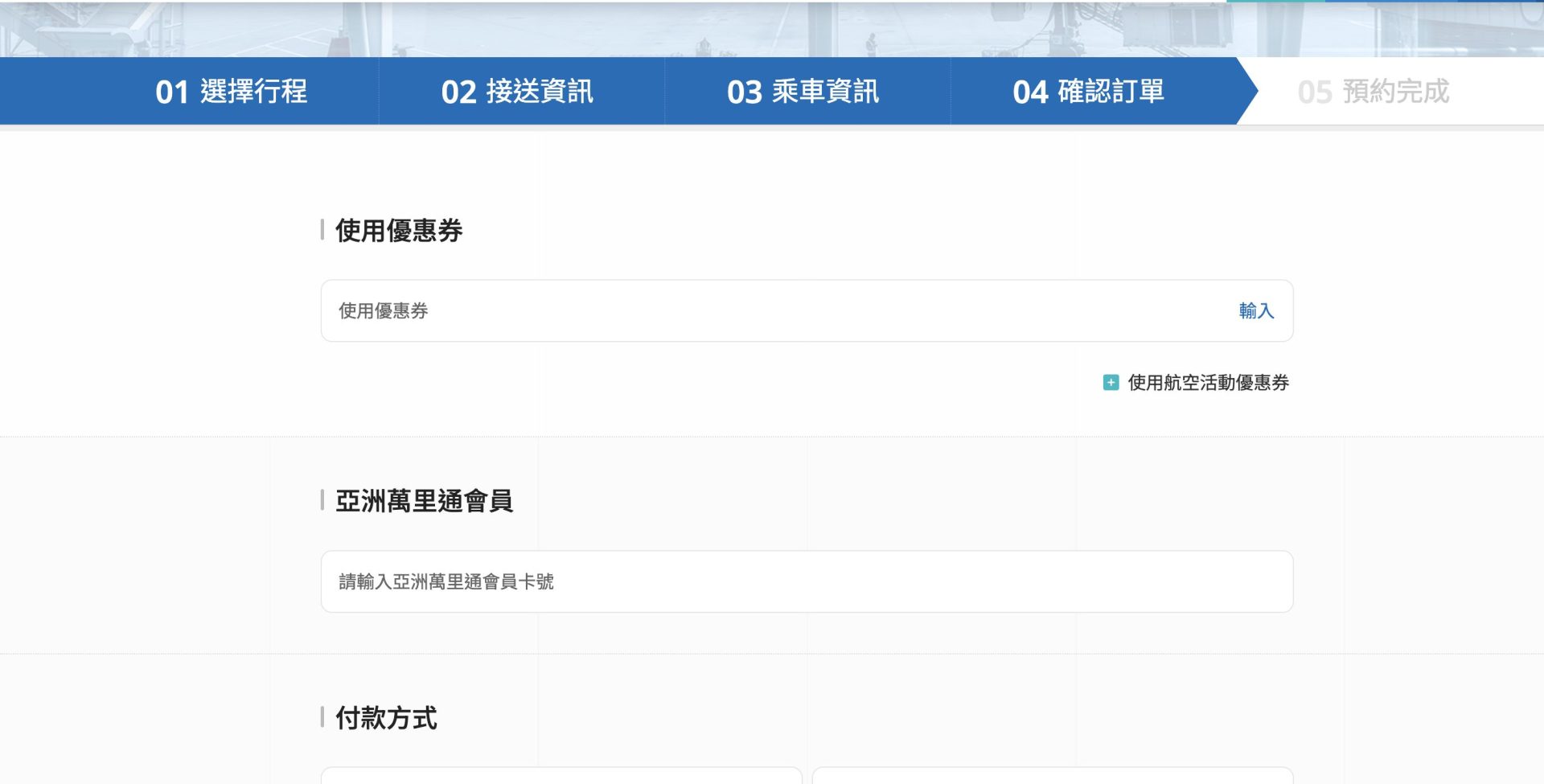This screenshot has height=784, width=1544.
Task: Open step 03 乘車資訊
Action: [803, 92]
